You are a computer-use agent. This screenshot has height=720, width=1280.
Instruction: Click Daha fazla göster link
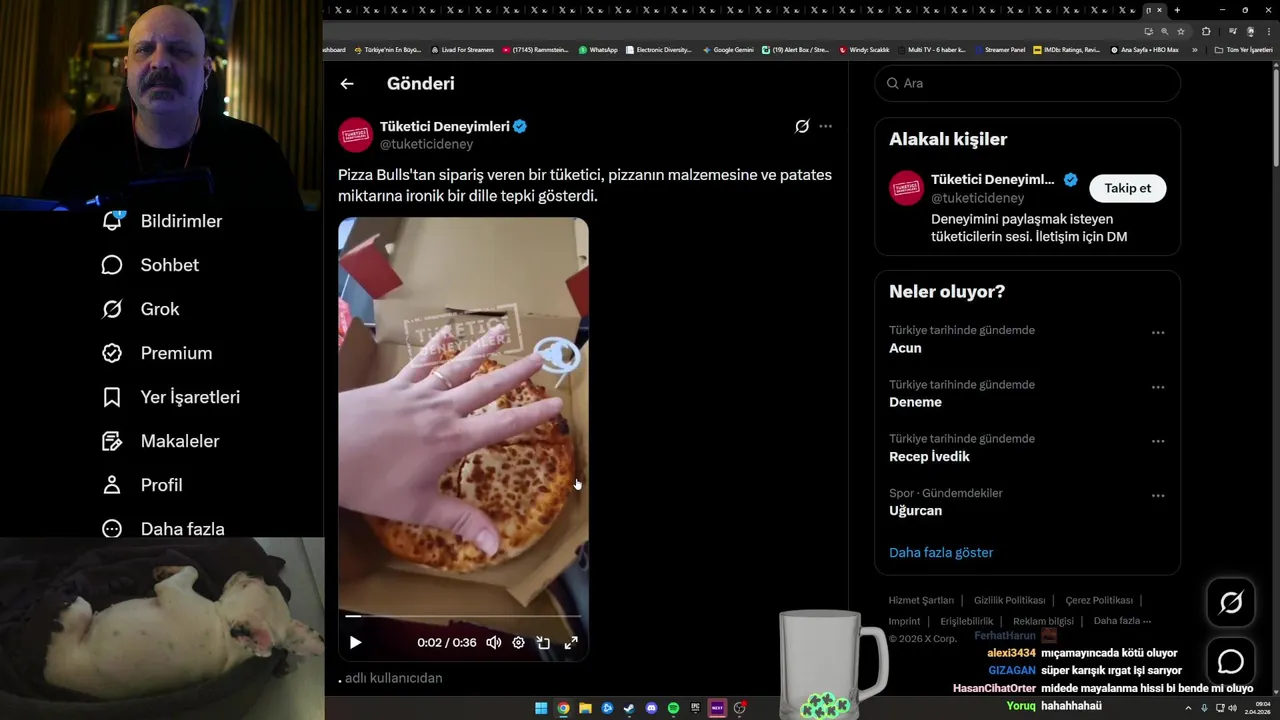(941, 552)
